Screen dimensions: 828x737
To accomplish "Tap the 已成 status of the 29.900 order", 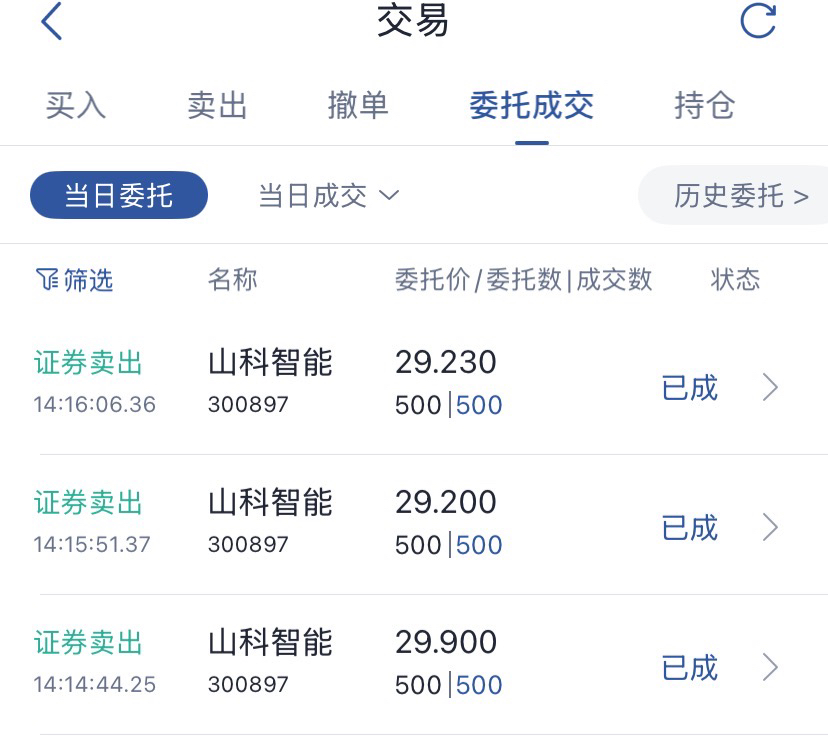I will tap(690, 667).
